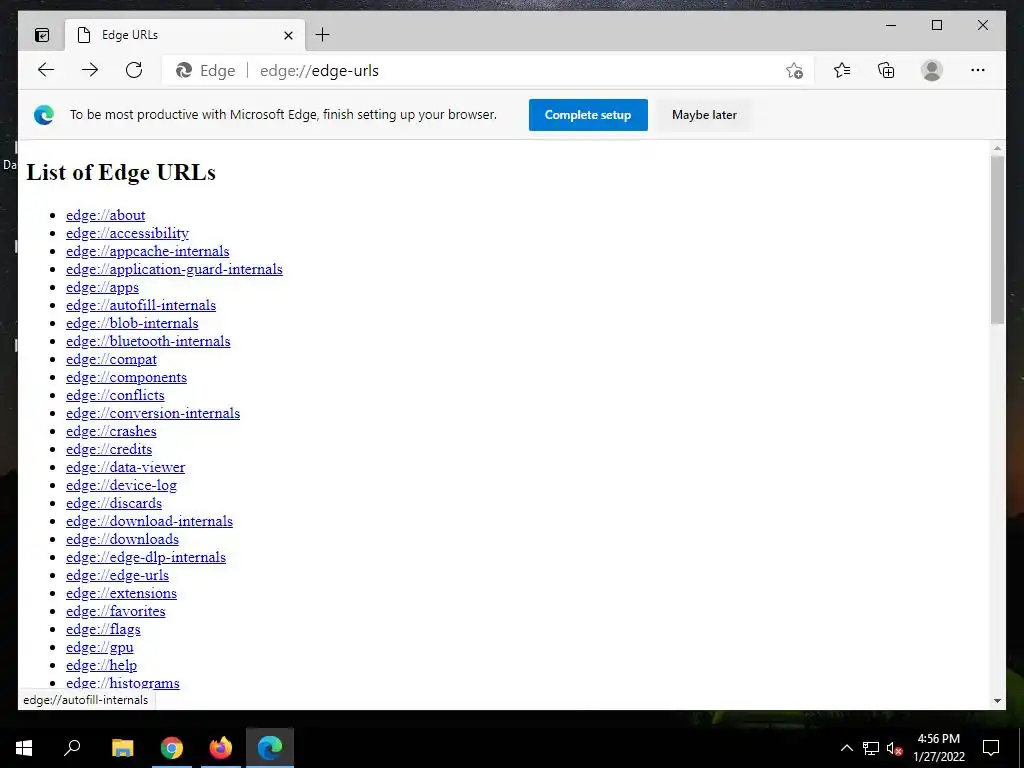Launch Google Chrome from taskbar
The height and width of the screenshot is (768, 1024).
point(172,748)
